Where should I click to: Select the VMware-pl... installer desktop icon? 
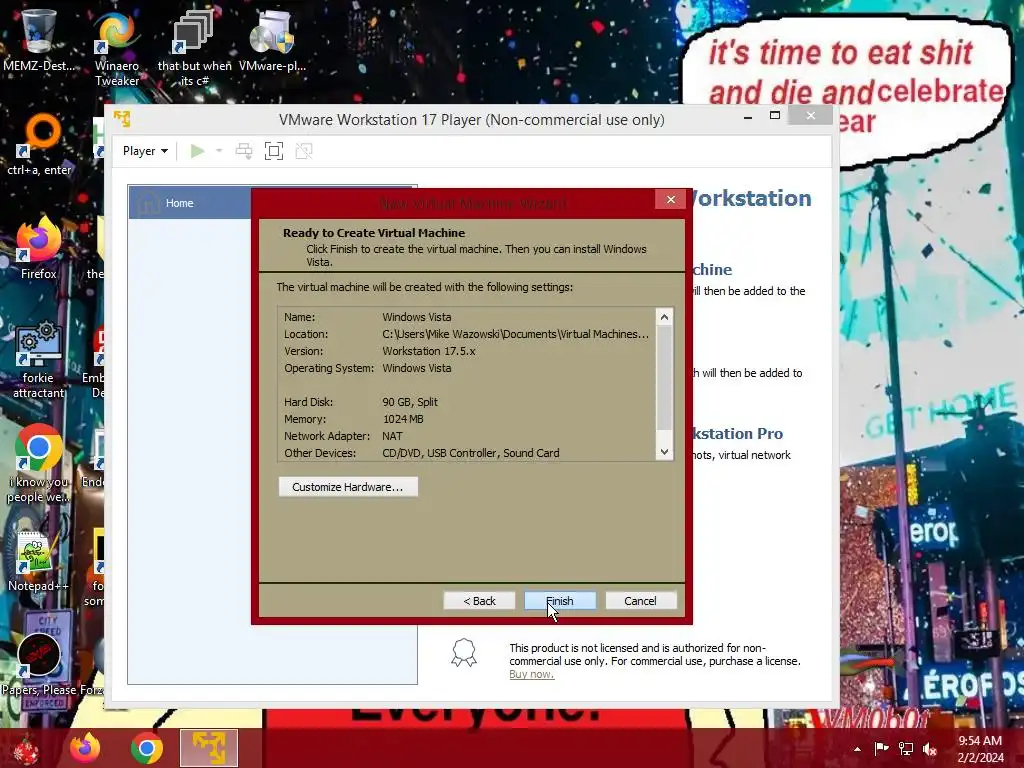(272, 40)
